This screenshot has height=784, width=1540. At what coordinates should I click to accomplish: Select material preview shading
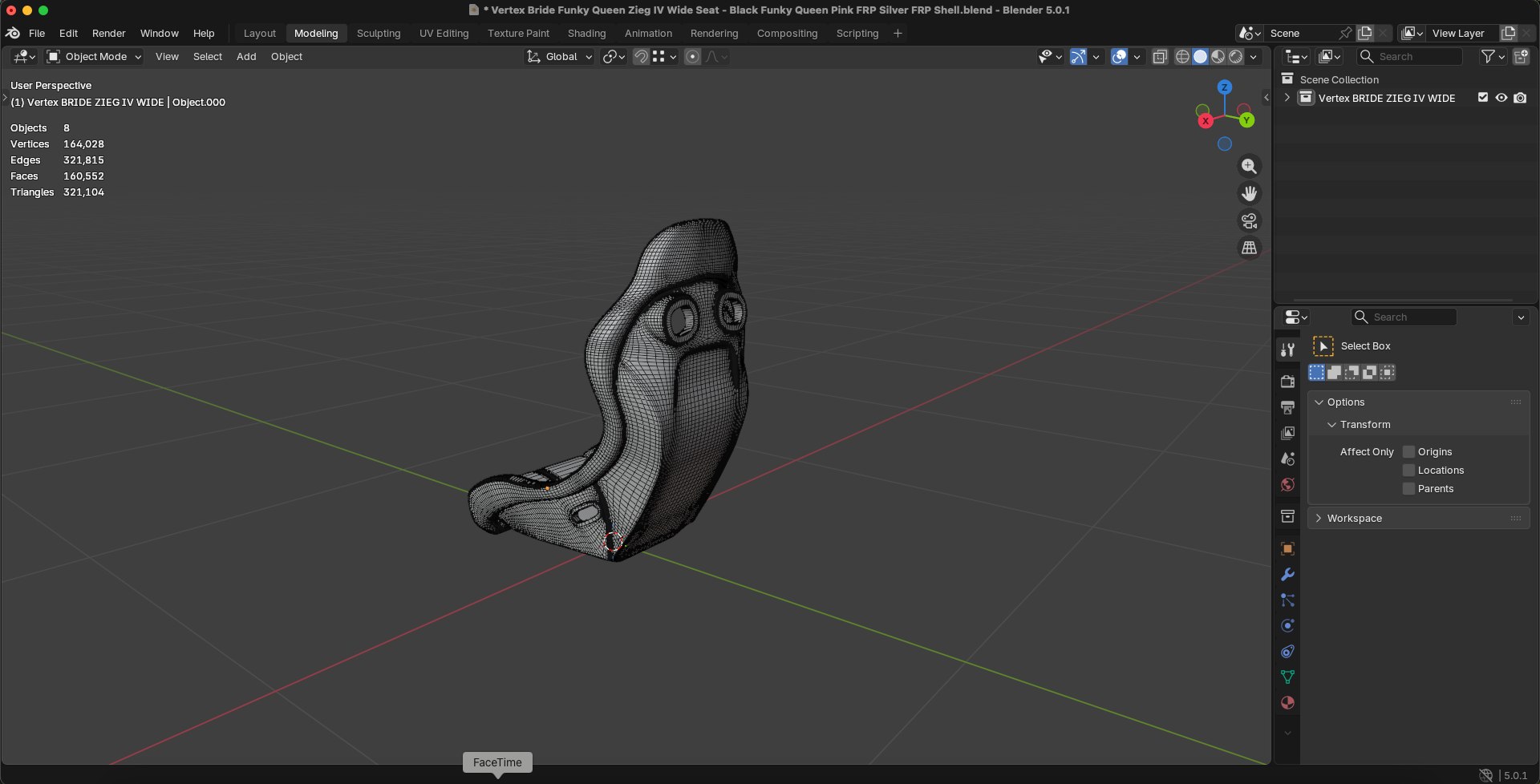(1218, 57)
